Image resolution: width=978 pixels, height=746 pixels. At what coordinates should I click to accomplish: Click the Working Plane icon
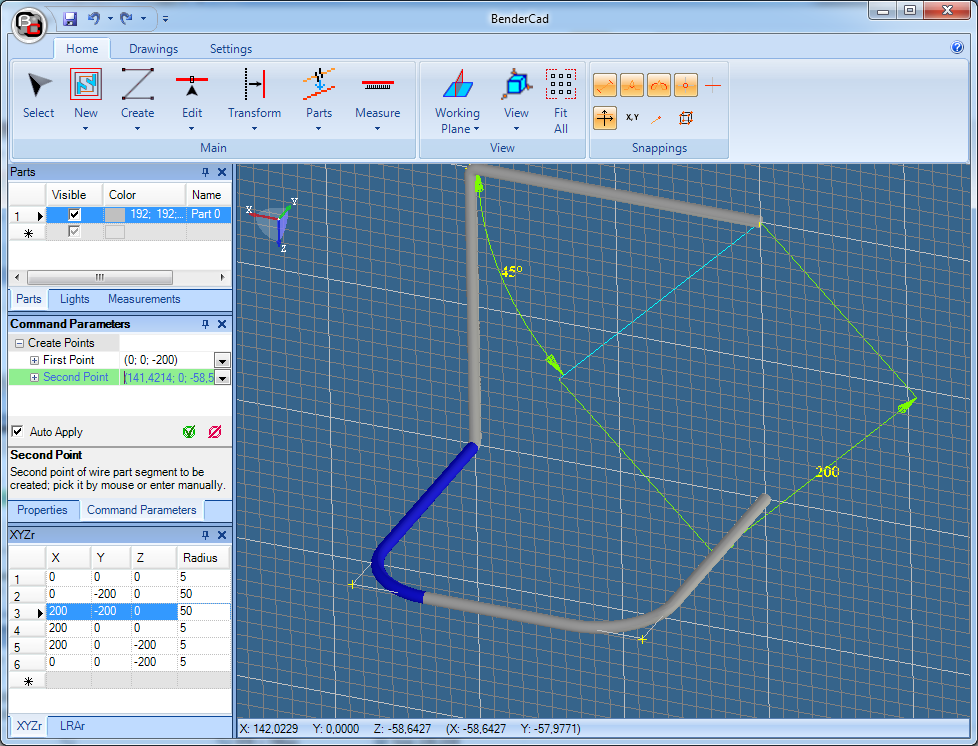pos(458,84)
